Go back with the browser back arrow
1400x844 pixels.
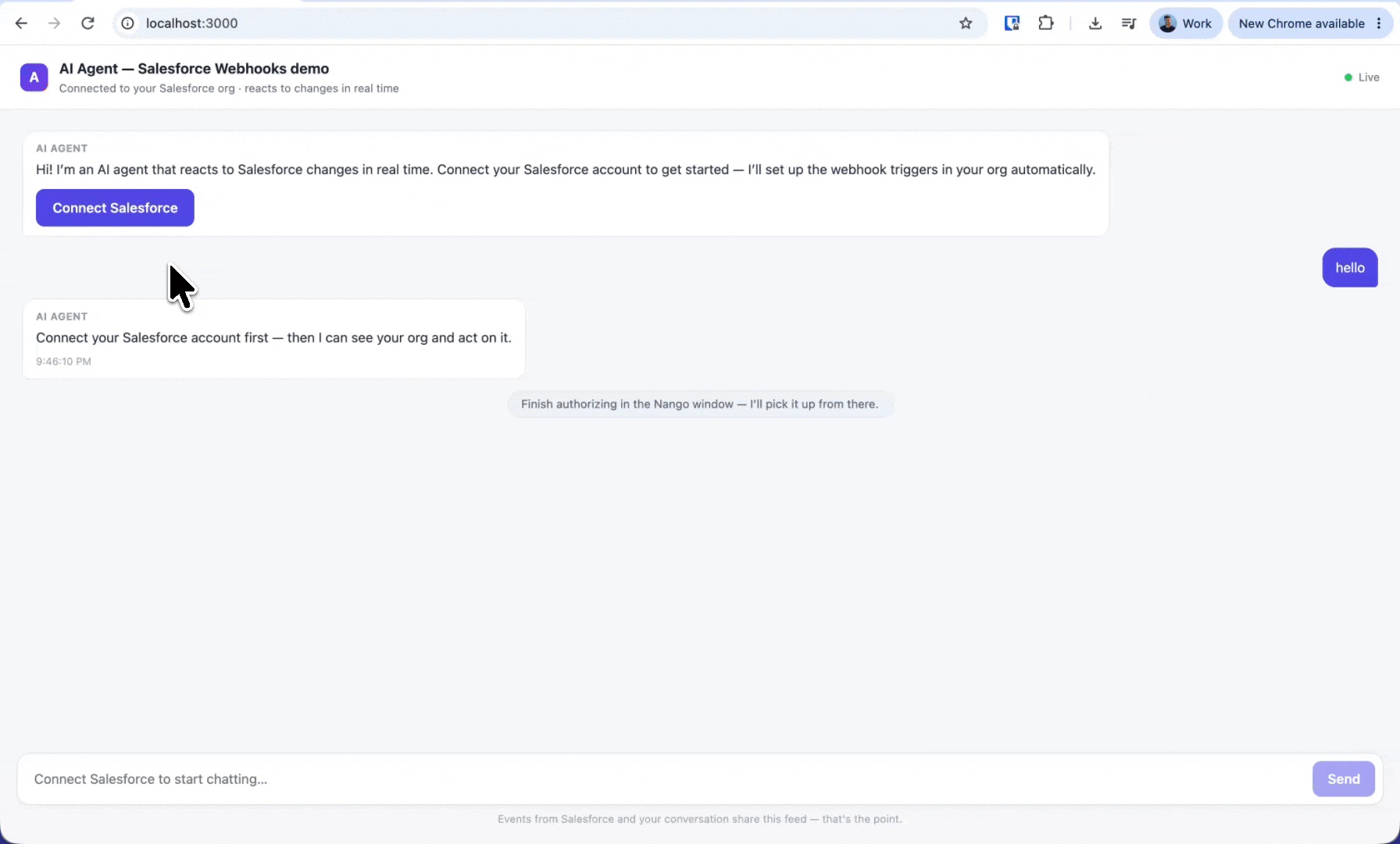click(x=21, y=23)
